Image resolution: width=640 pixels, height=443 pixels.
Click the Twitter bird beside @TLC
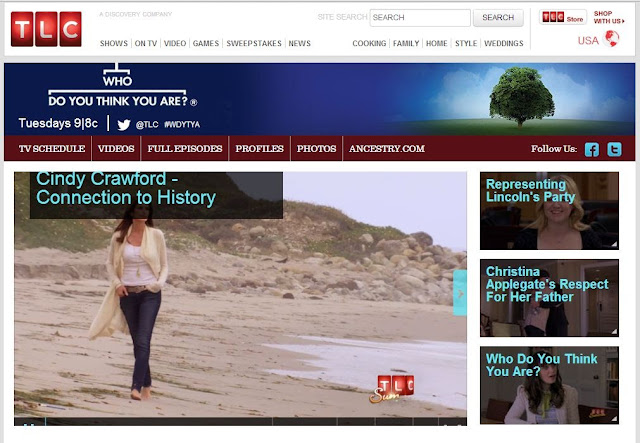pos(124,125)
